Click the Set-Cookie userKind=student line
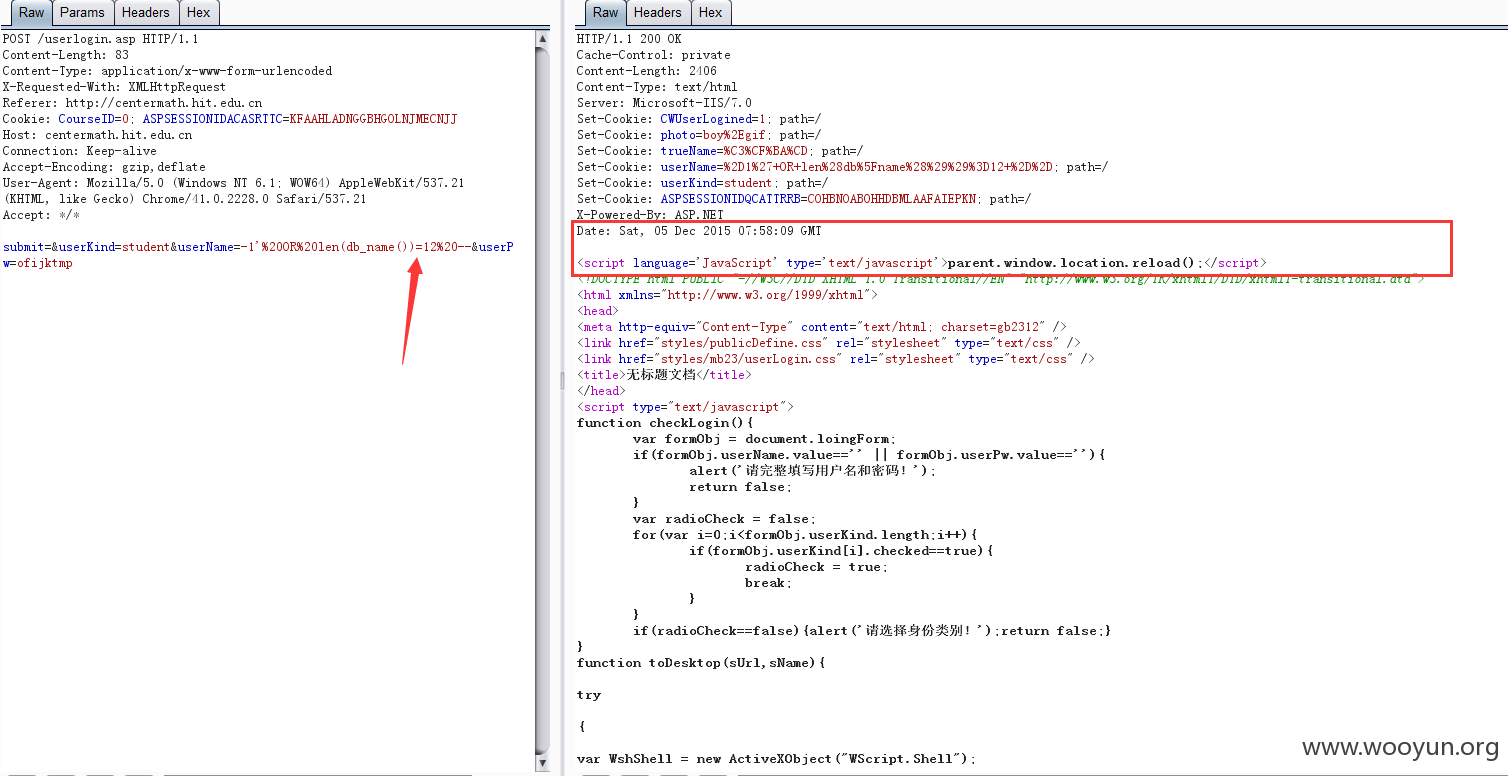This screenshot has width=1508, height=776. tap(702, 183)
